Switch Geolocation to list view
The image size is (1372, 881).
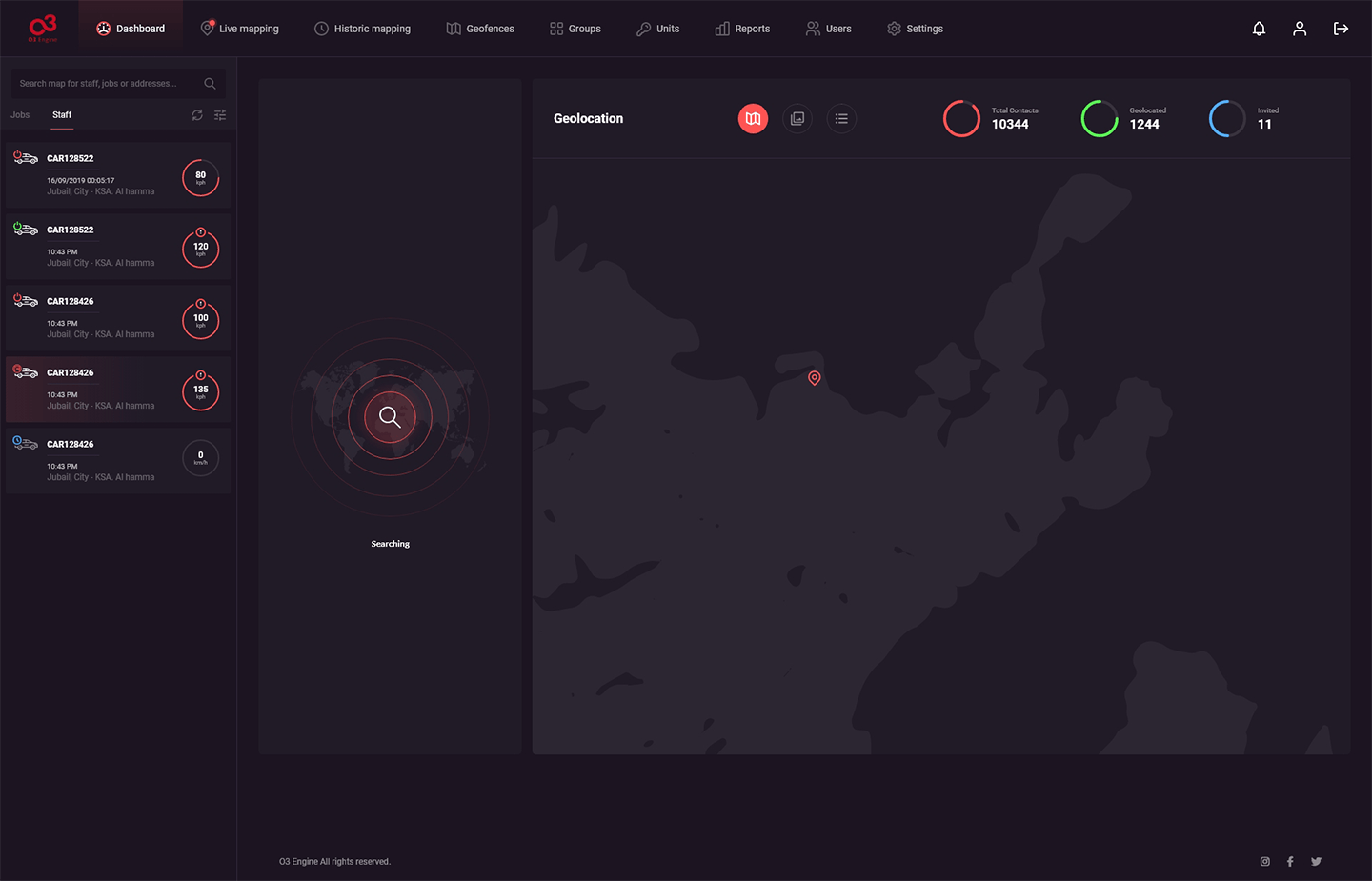tap(841, 119)
